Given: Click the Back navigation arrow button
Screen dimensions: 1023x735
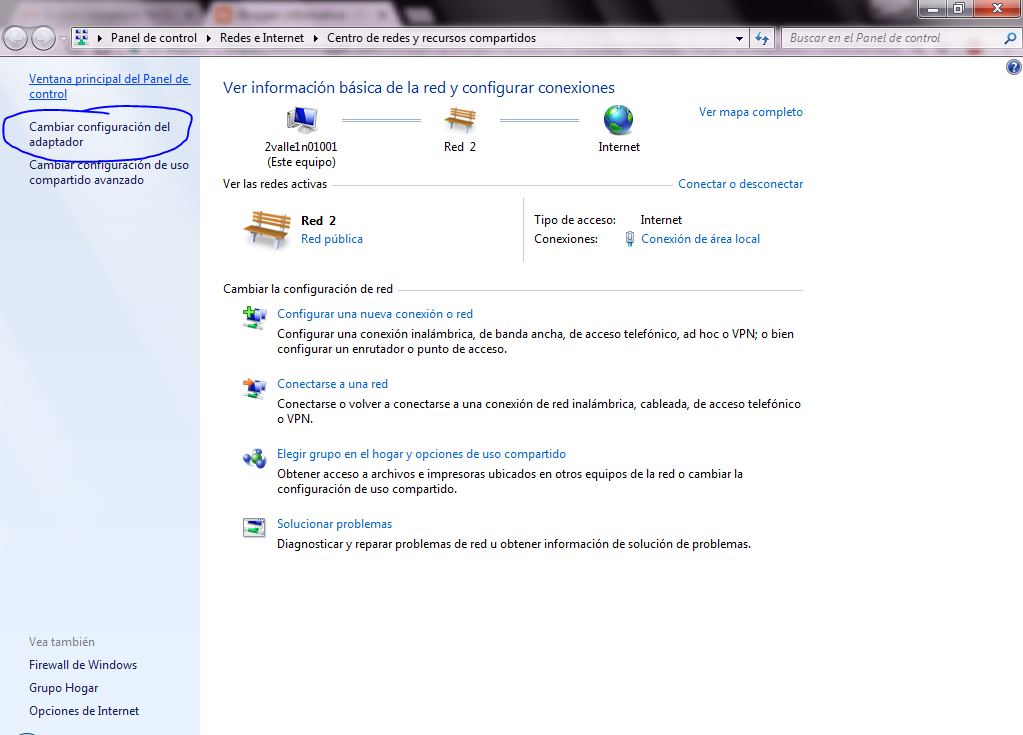Looking at the screenshot, I should click(16, 38).
